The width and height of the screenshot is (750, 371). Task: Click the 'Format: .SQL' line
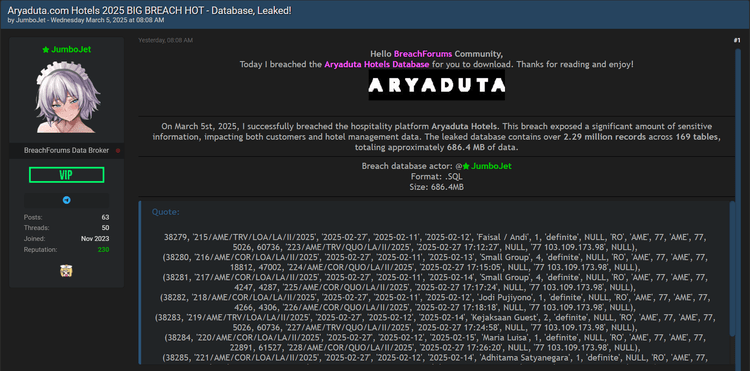click(437, 176)
